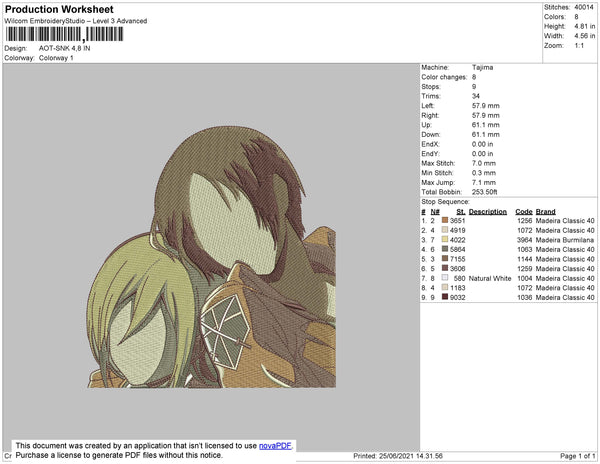Click code '1256' in row 1

525,221
